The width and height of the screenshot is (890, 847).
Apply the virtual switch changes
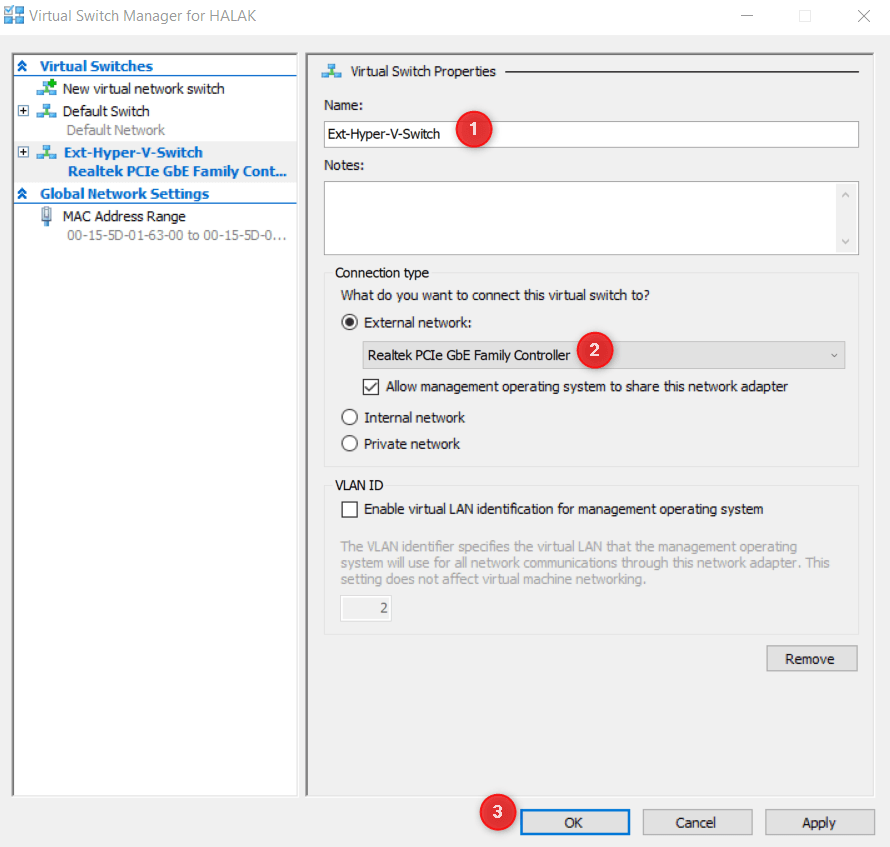(x=819, y=821)
